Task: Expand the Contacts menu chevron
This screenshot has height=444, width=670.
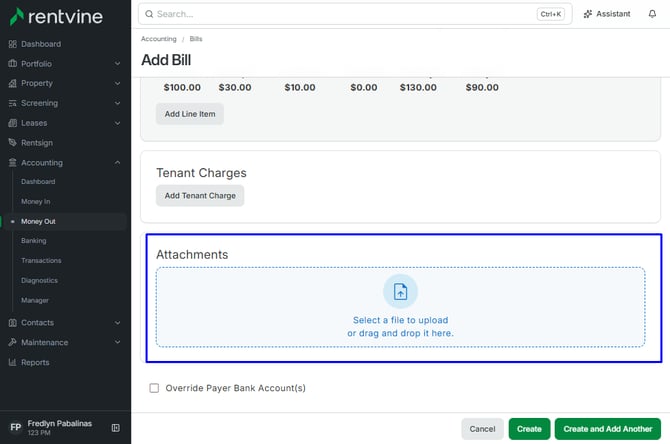Action: tap(118, 323)
